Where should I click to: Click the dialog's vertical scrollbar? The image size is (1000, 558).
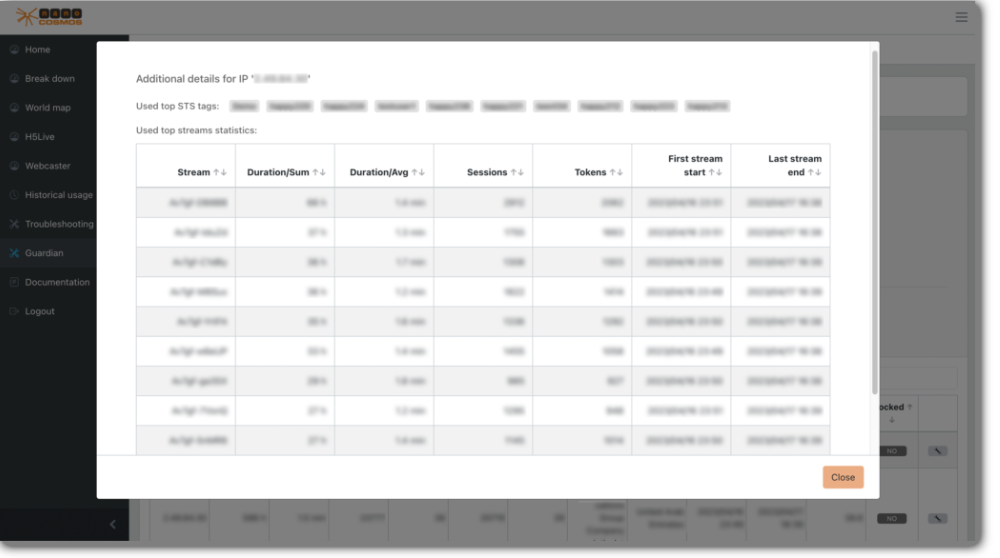[875, 220]
